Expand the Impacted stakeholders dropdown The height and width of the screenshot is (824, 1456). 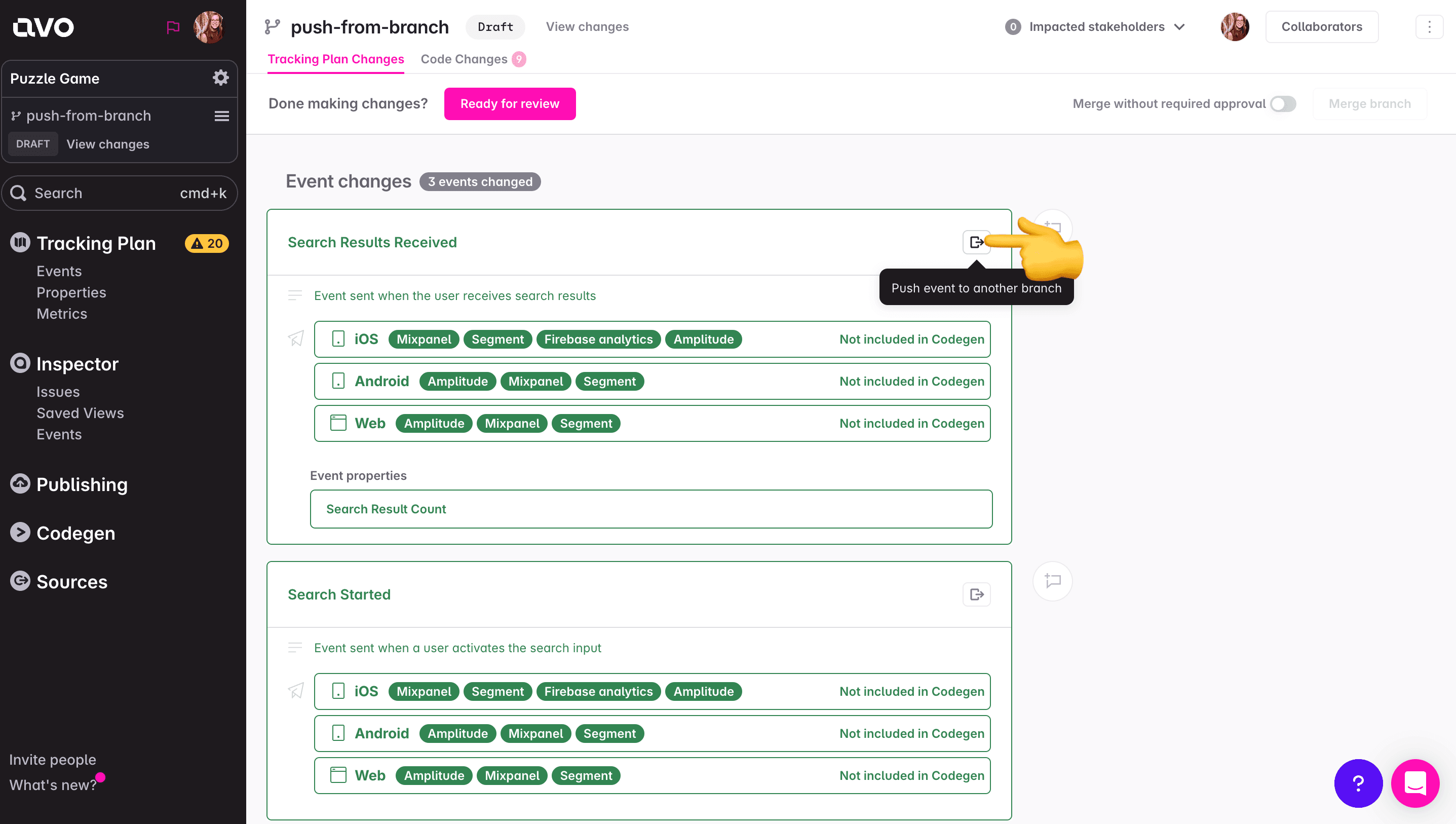pyautogui.click(x=1095, y=26)
